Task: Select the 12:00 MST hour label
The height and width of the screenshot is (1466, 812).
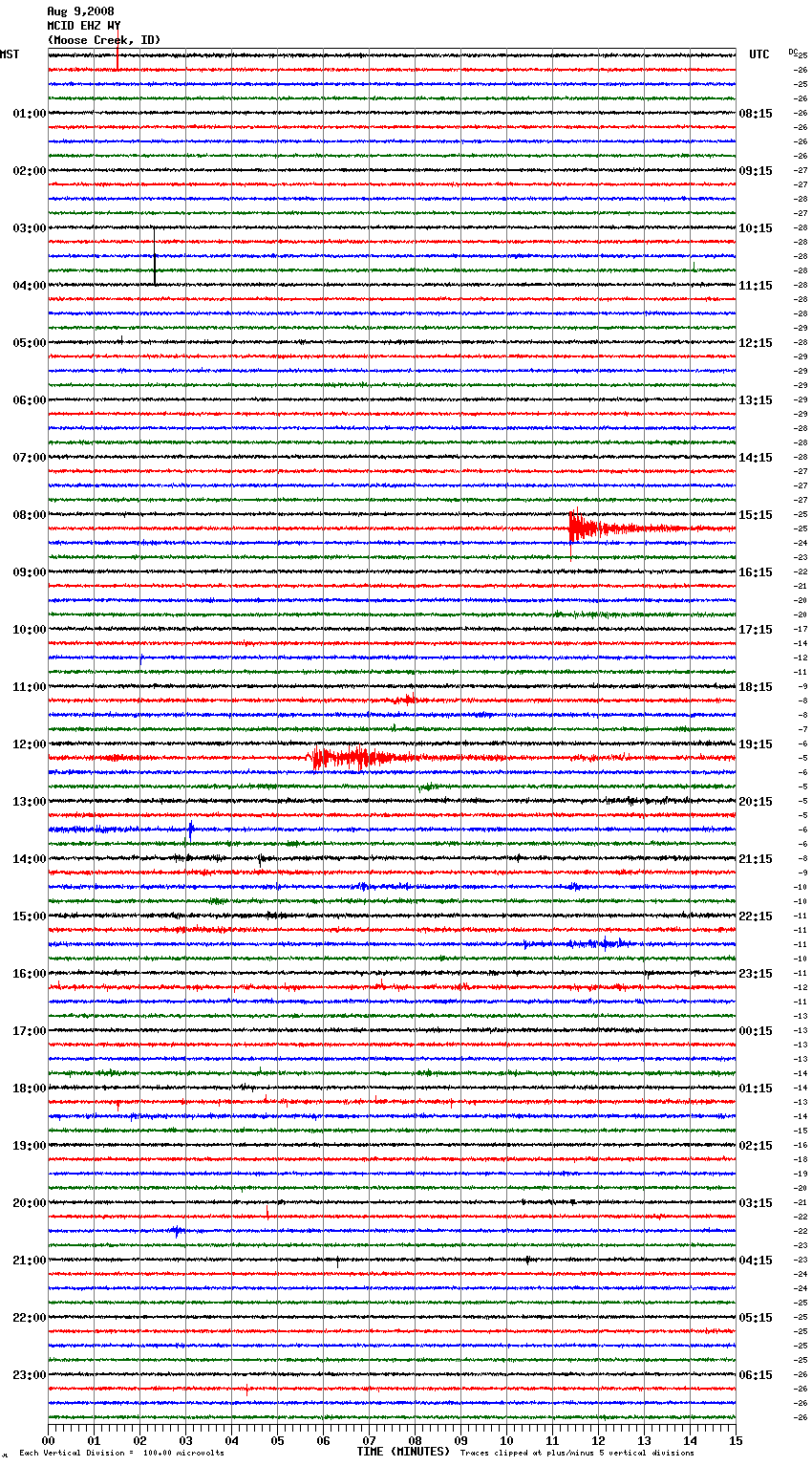Action: click(x=30, y=744)
